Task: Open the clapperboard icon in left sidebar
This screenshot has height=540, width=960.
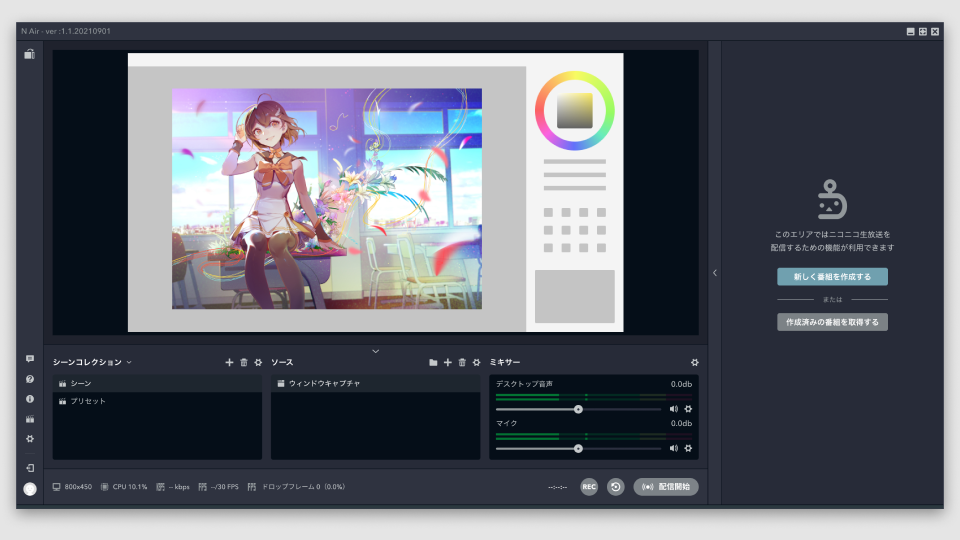Action: [x=29, y=419]
